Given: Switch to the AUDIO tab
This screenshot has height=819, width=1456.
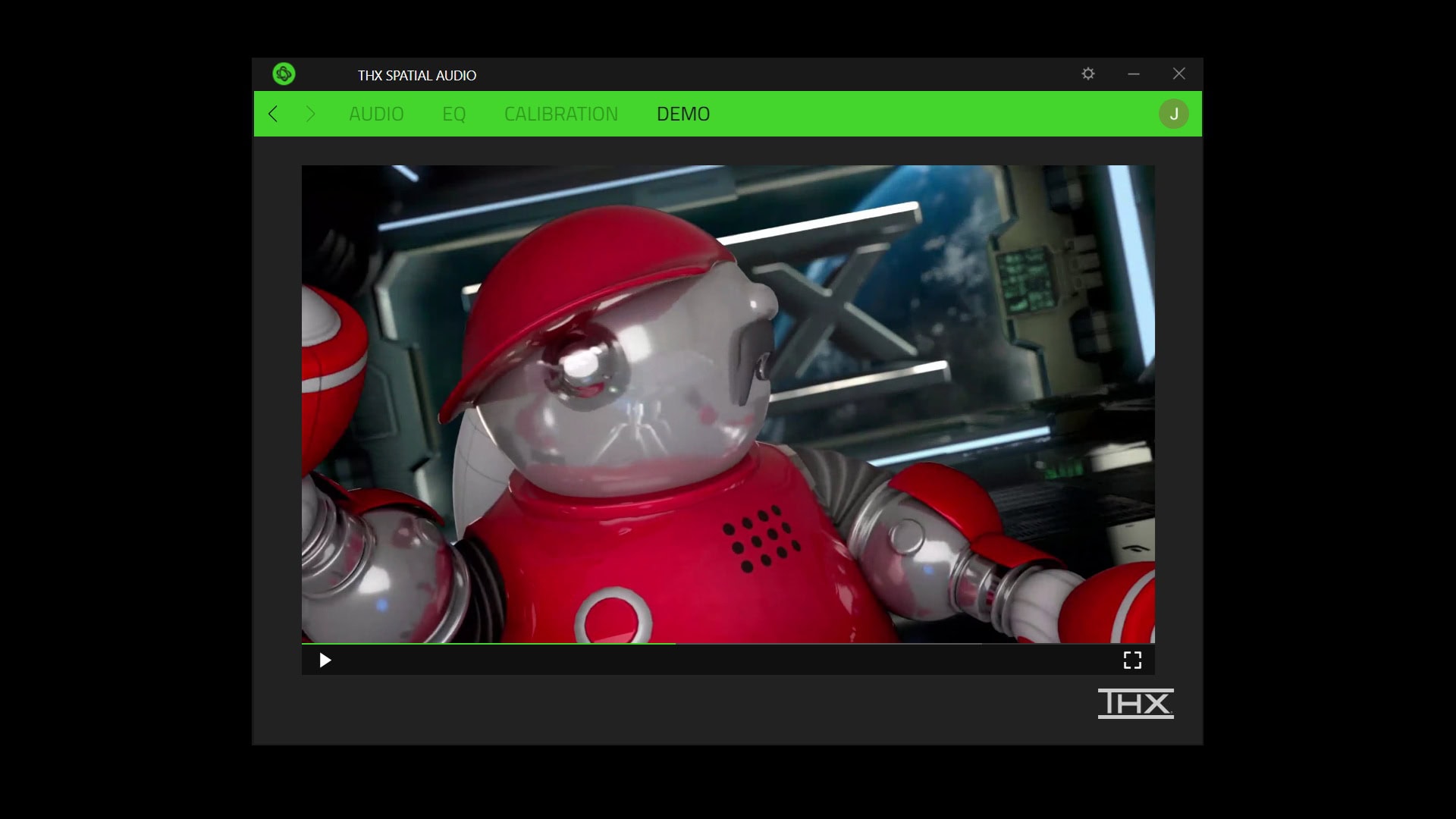Looking at the screenshot, I should 376,114.
